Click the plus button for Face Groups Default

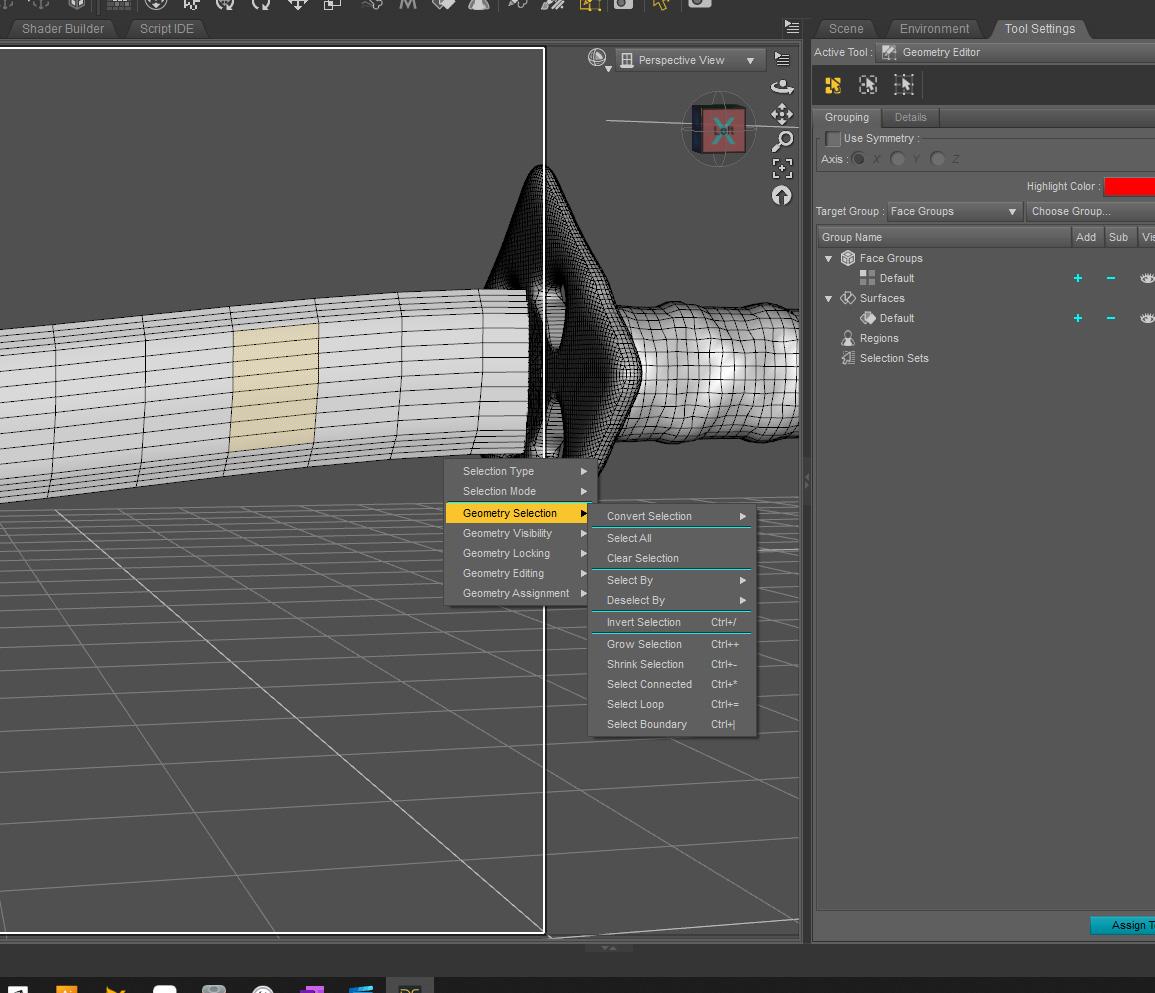pyautogui.click(x=1078, y=278)
